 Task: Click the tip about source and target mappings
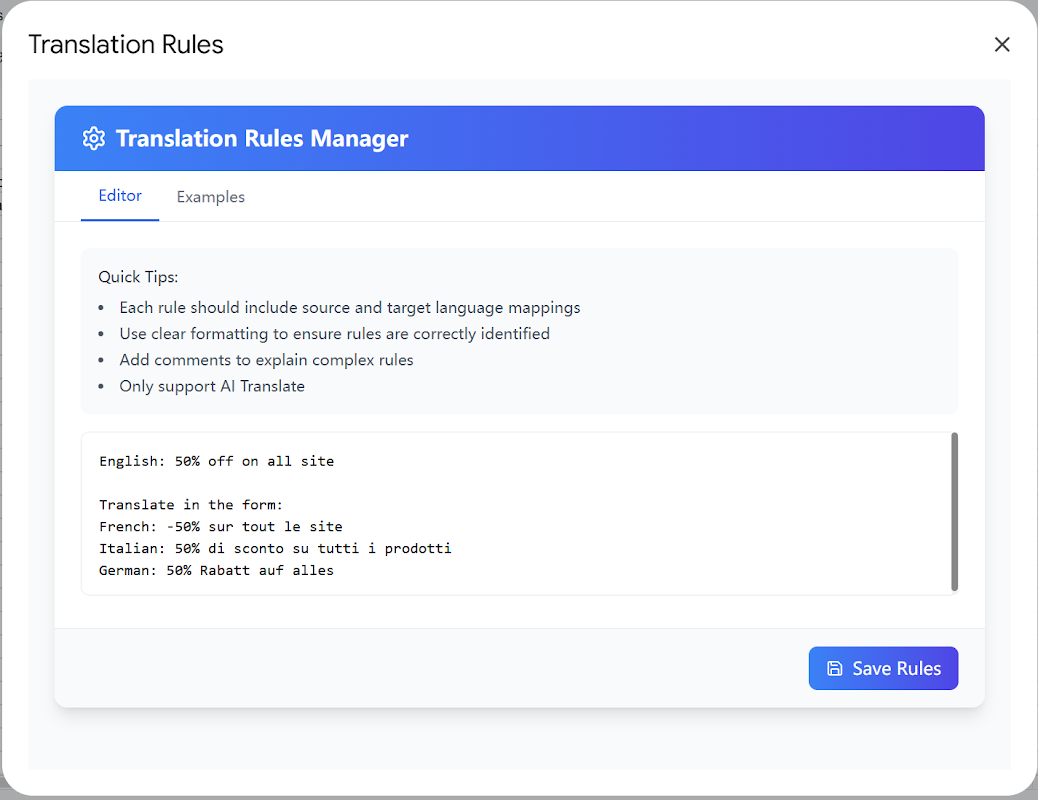point(350,308)
